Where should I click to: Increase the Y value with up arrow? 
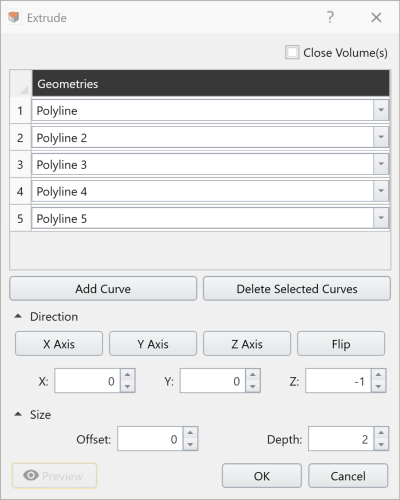pyautogui.click(x=253, y=375)
